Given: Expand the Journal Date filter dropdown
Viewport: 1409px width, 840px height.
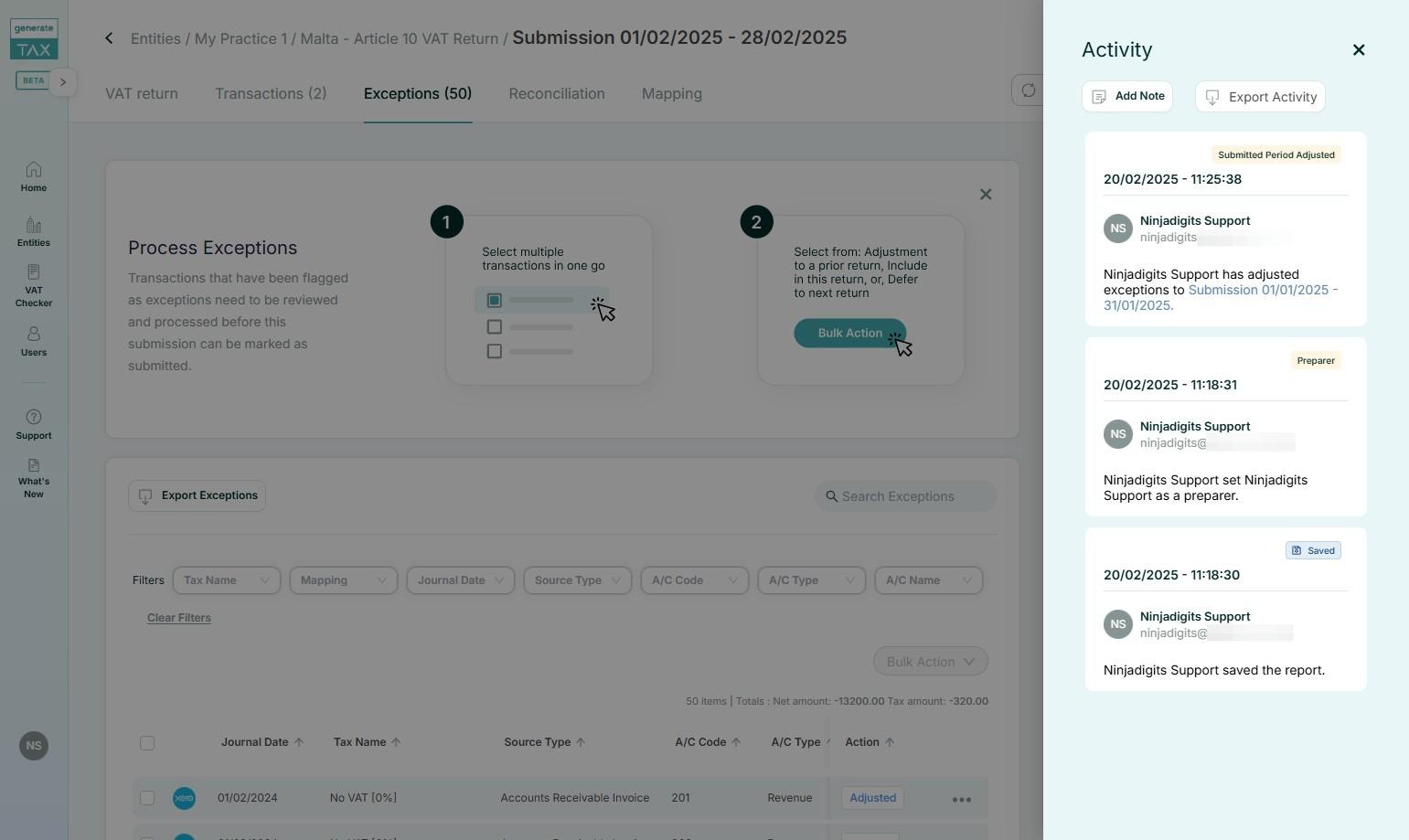Looking at the screenshot, I should tap(460, 580).
